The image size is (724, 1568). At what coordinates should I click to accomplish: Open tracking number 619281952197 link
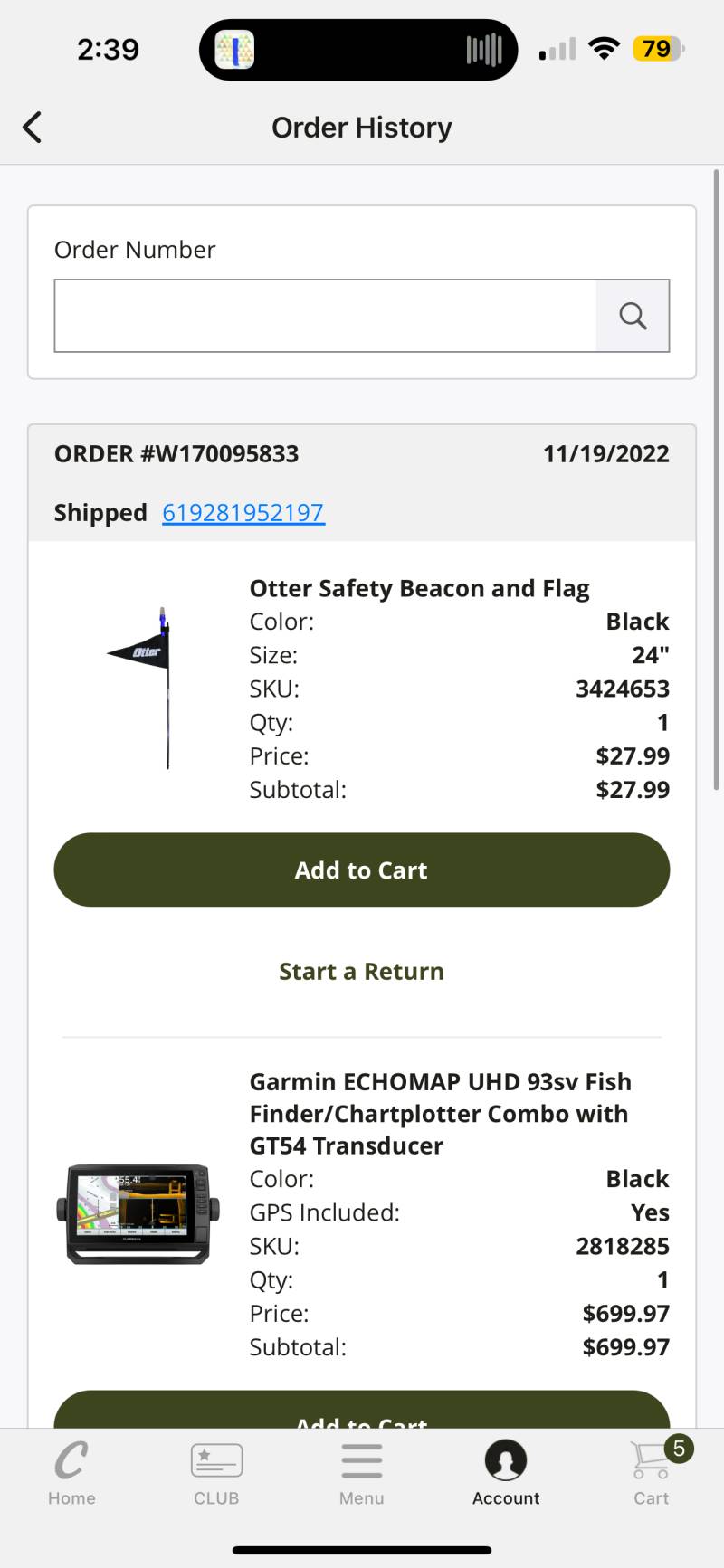point(243,513)
